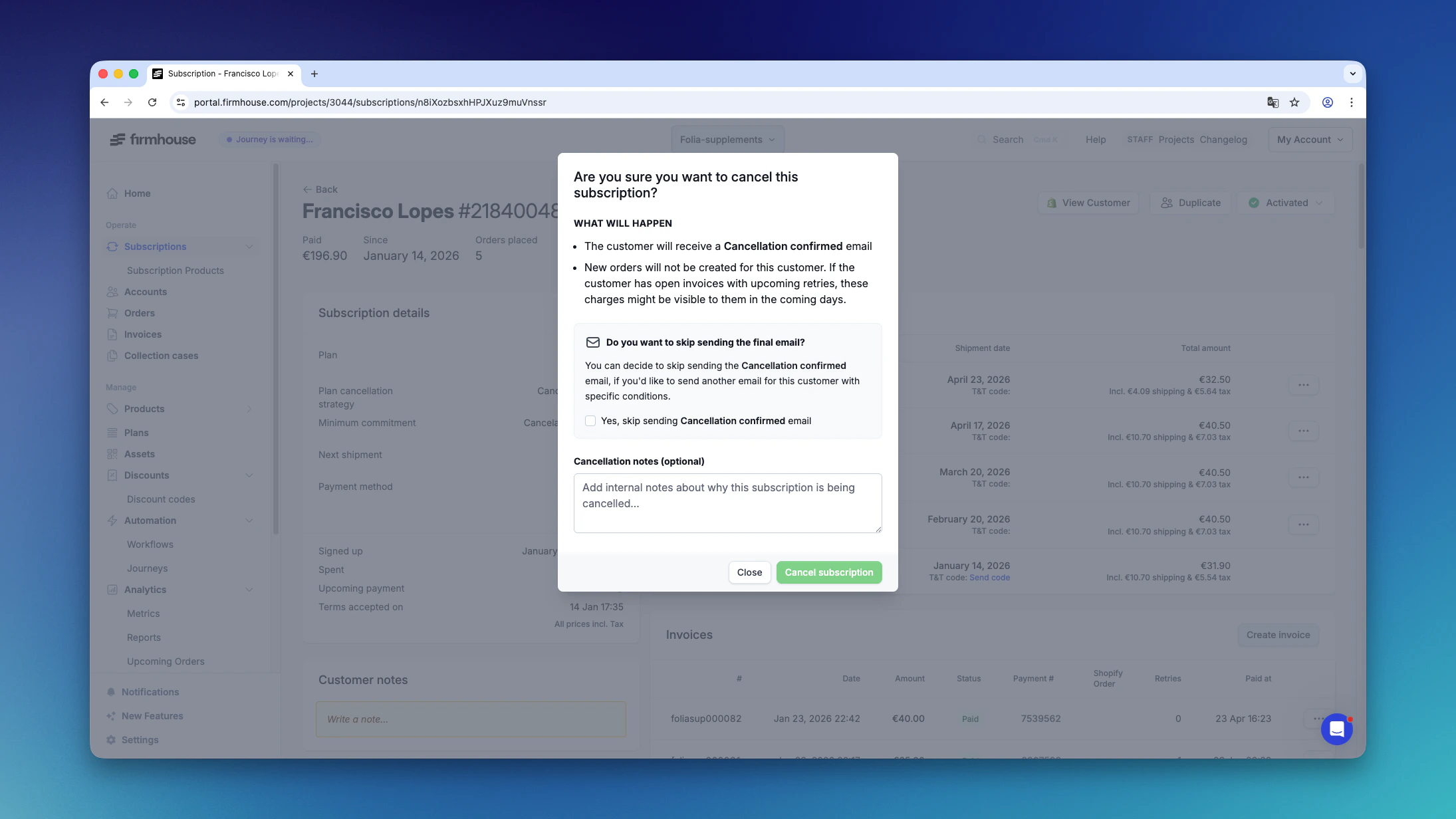The image size is (1456, 819).
Task: Open actions menu for April 23, 2026 order
Action: (x=1304, y=385)
